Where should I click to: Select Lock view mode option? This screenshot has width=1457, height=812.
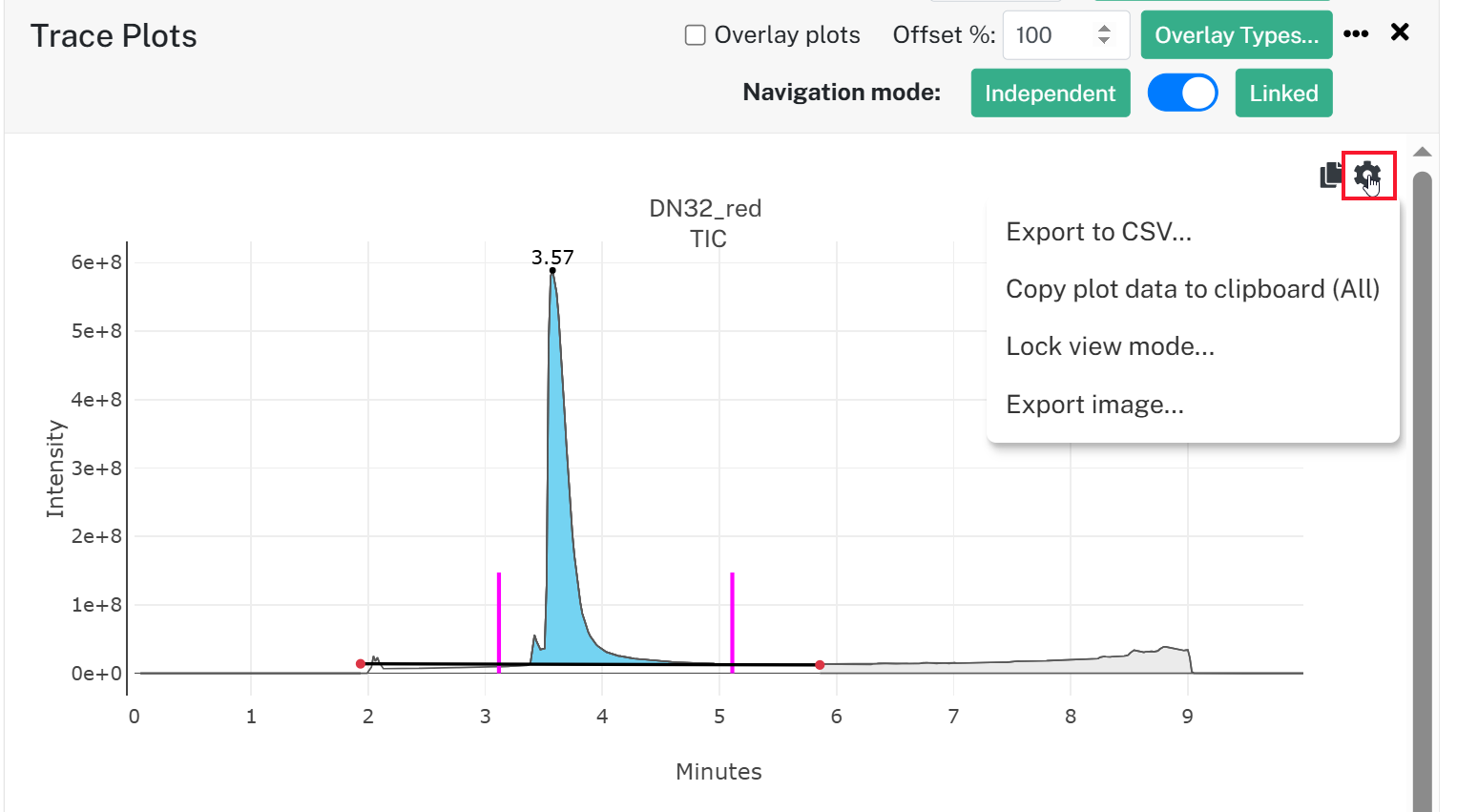(1110, 346)
